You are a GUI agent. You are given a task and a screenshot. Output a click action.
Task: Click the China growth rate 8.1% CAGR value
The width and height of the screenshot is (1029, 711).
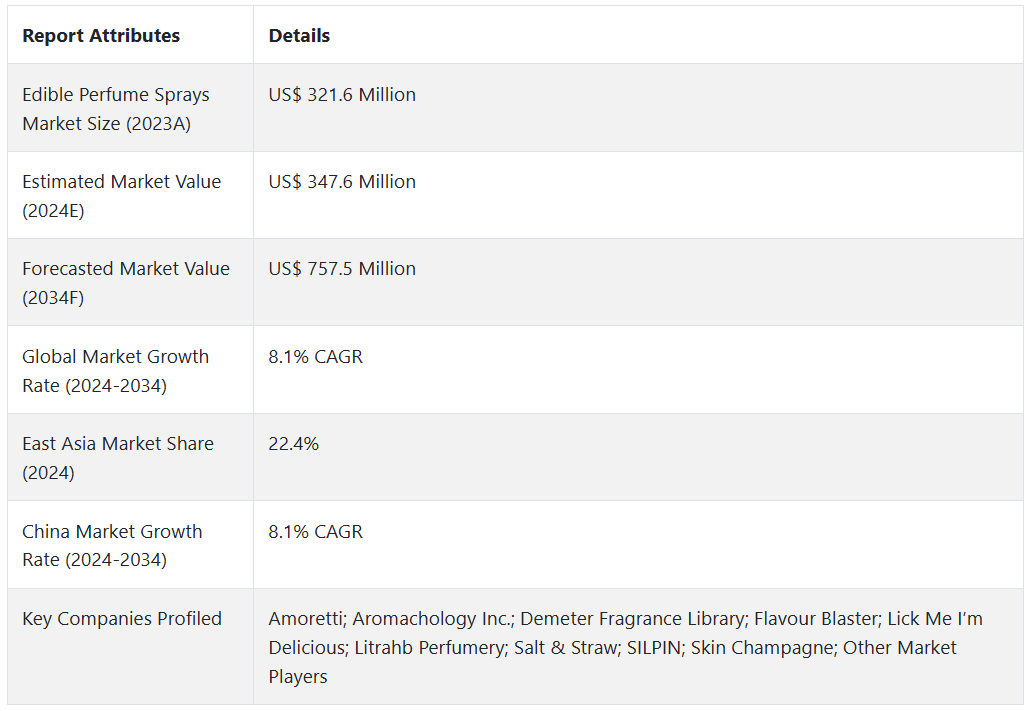pyautogui.click(x=315, y=532)
